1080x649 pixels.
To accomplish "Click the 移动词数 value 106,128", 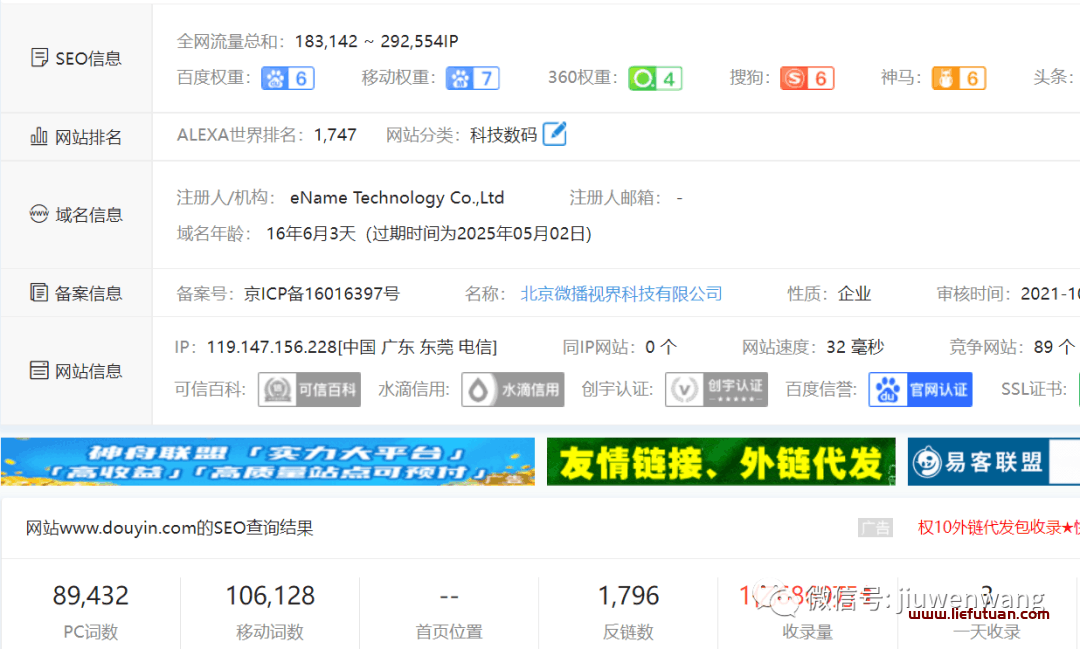I will [x=270, y=596].
